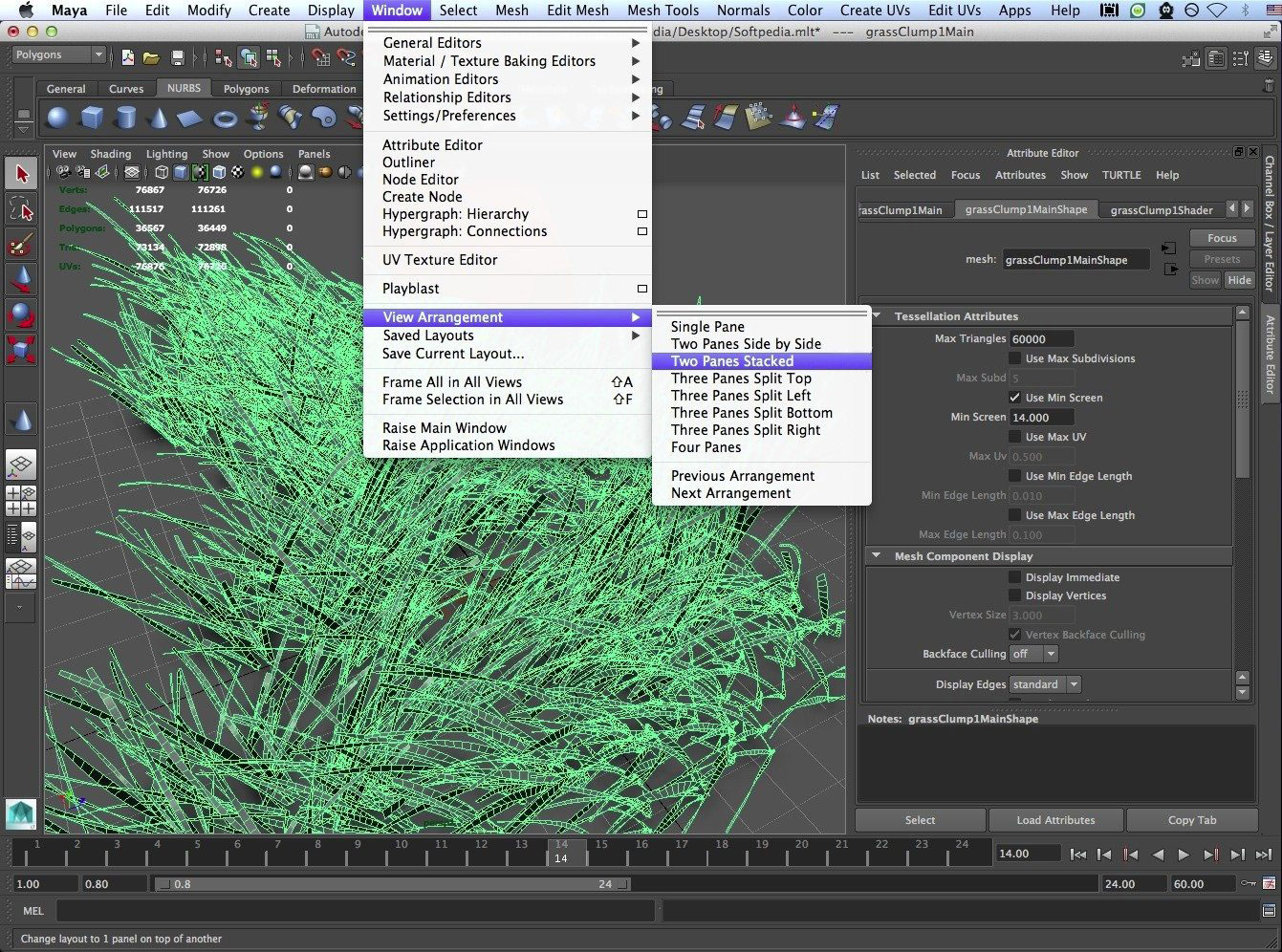Toggle textured display checker icon
The width and height of the screenshot is (1282, 952).
(x=237, y=173)
